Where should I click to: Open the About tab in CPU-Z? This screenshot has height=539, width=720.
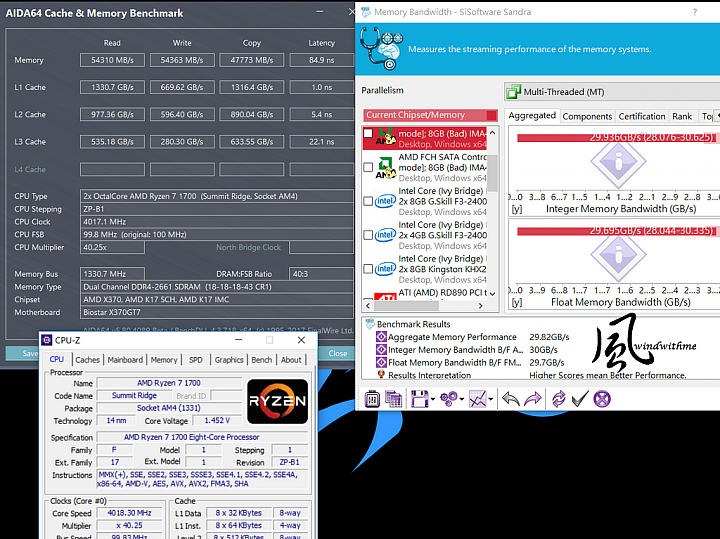[x=291, y=360]
